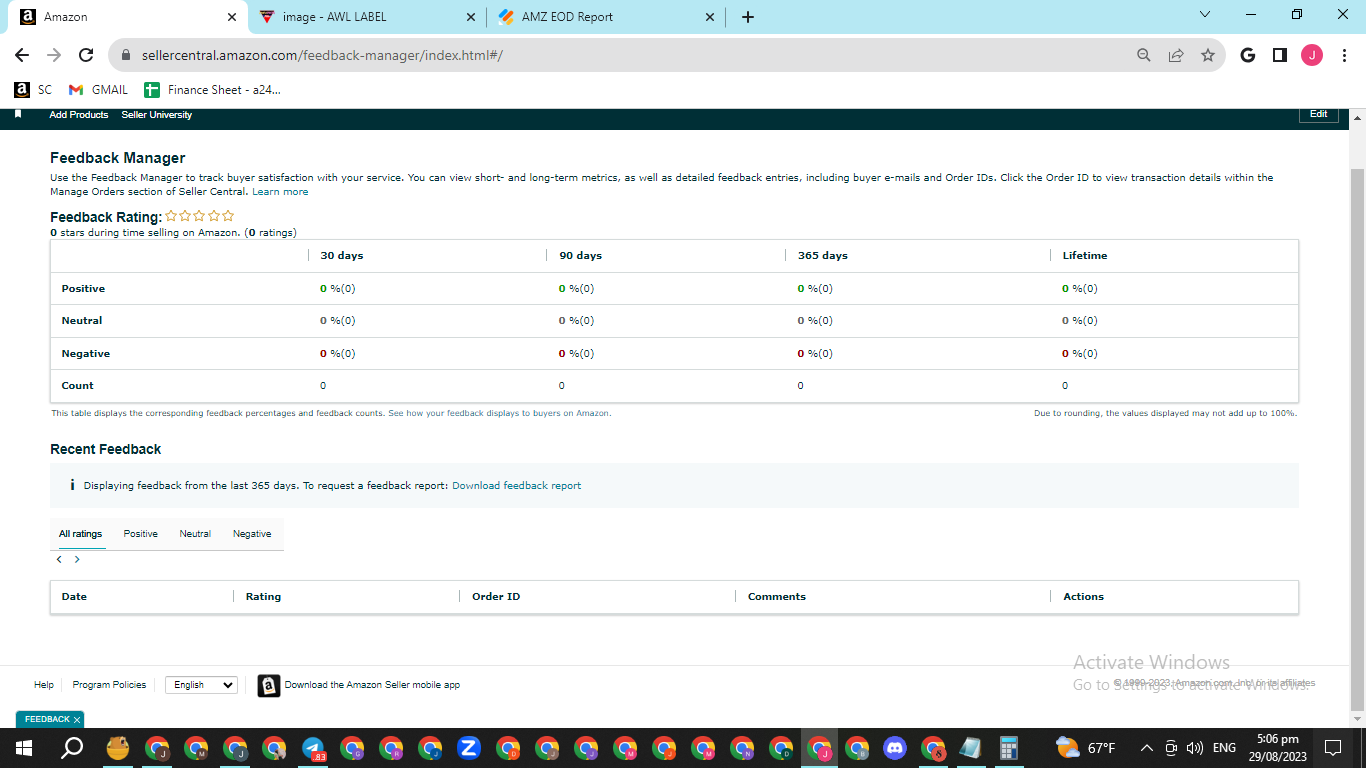Click the "30 days" column header
The height and width of the screenshot is (768, 1366).
(x=342, y=256)
